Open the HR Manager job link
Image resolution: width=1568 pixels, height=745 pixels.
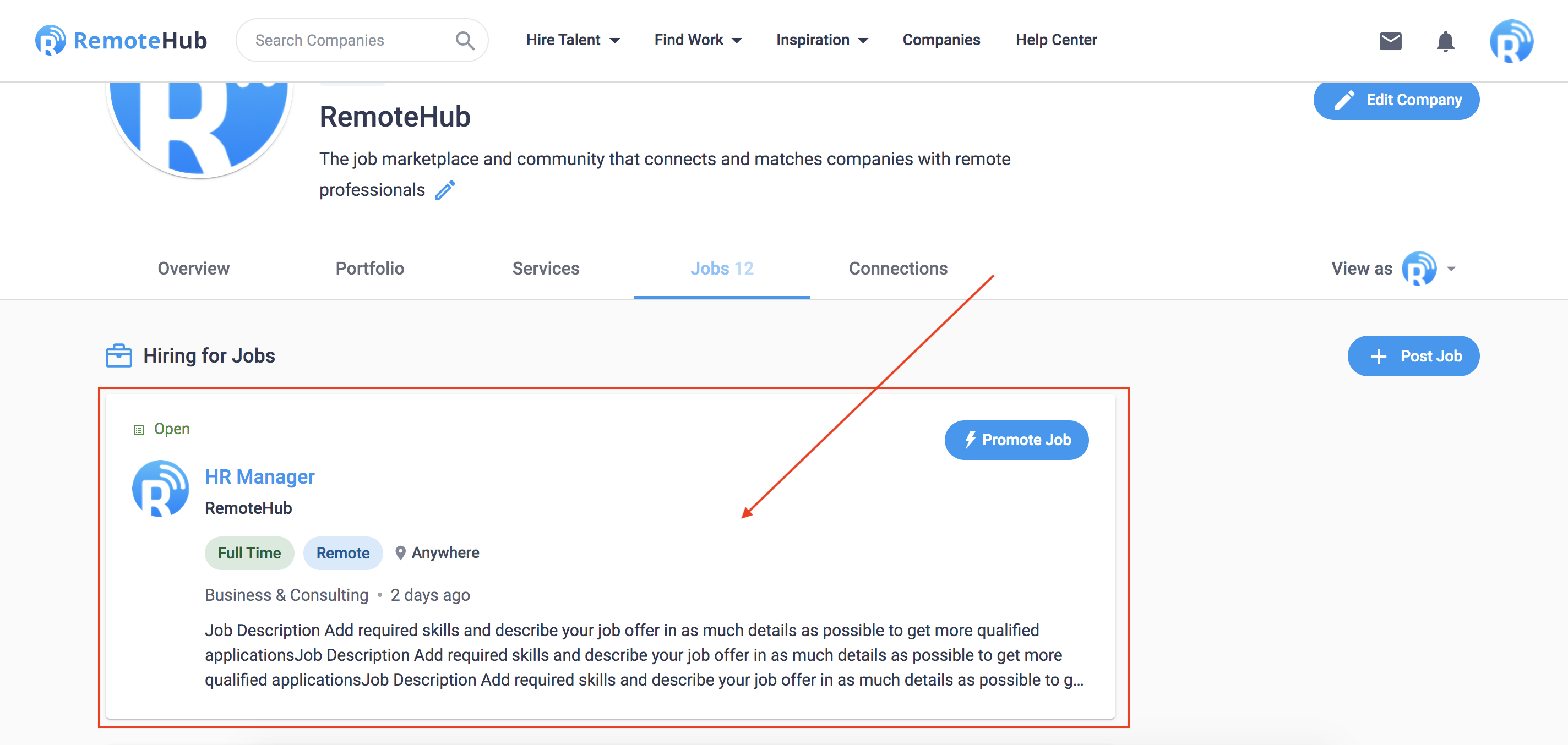(x=259, y=476)
